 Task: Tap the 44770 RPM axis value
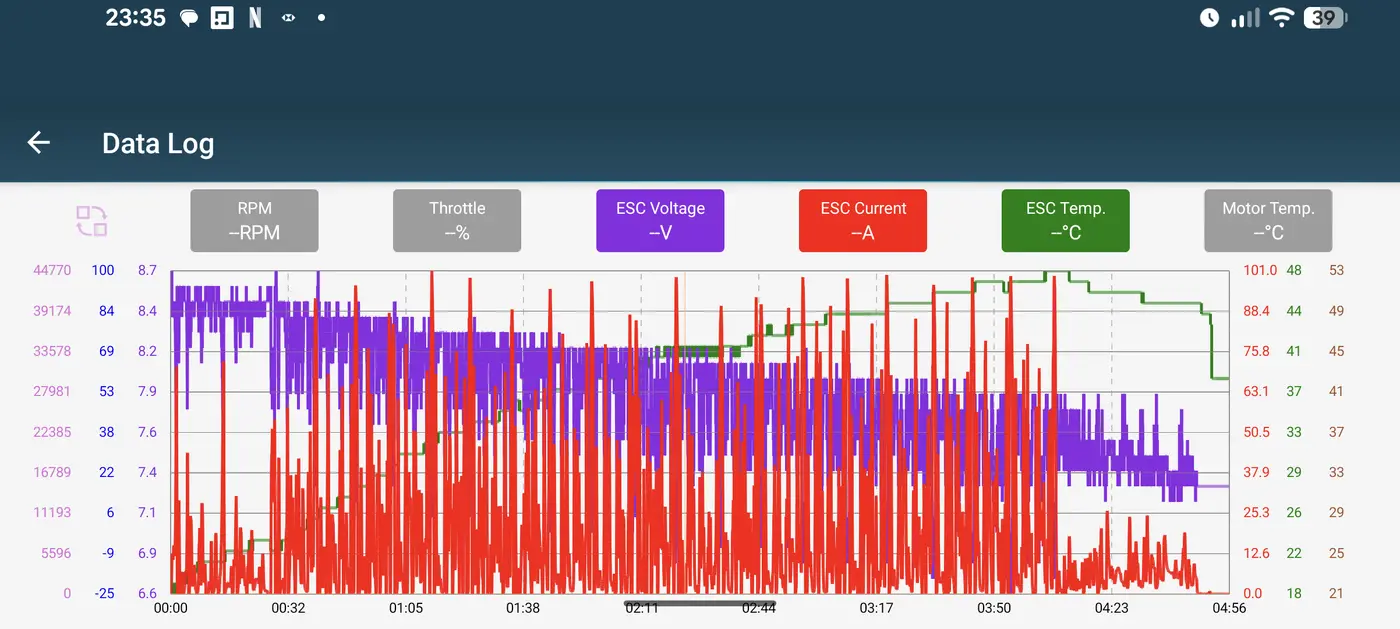52,270
